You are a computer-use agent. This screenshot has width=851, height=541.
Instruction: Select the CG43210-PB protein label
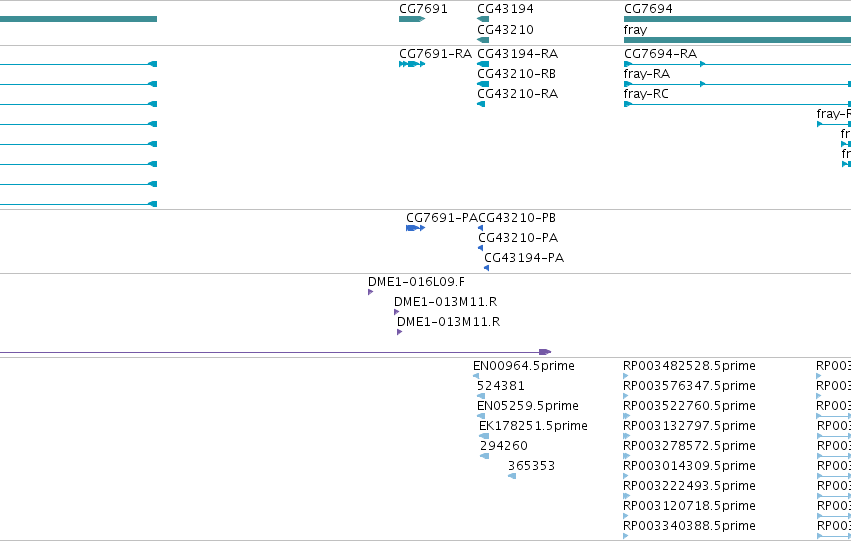point(517,218)
